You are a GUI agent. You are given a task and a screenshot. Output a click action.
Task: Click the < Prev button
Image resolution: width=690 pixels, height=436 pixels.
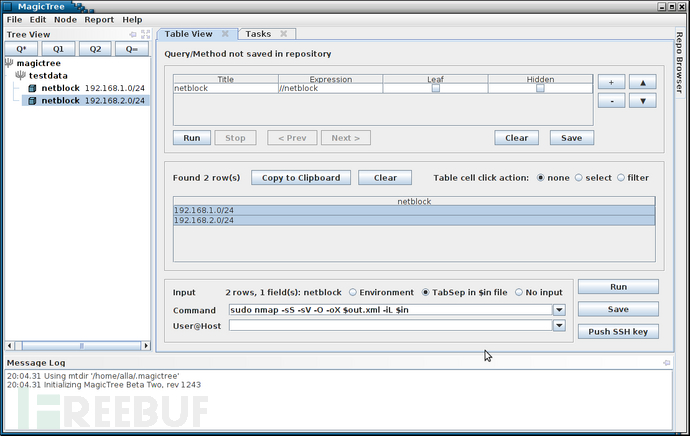(292, 138)
